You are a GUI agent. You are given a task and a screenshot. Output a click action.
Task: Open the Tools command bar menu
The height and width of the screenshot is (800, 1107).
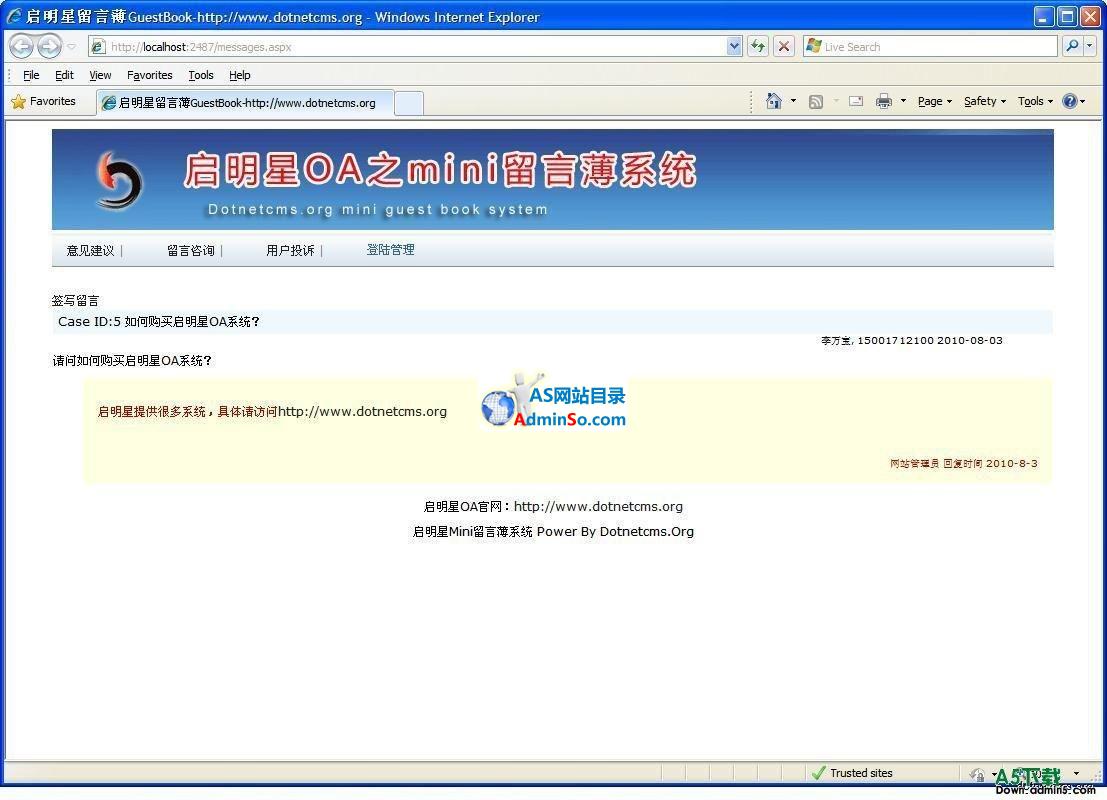coord(1035,102)
